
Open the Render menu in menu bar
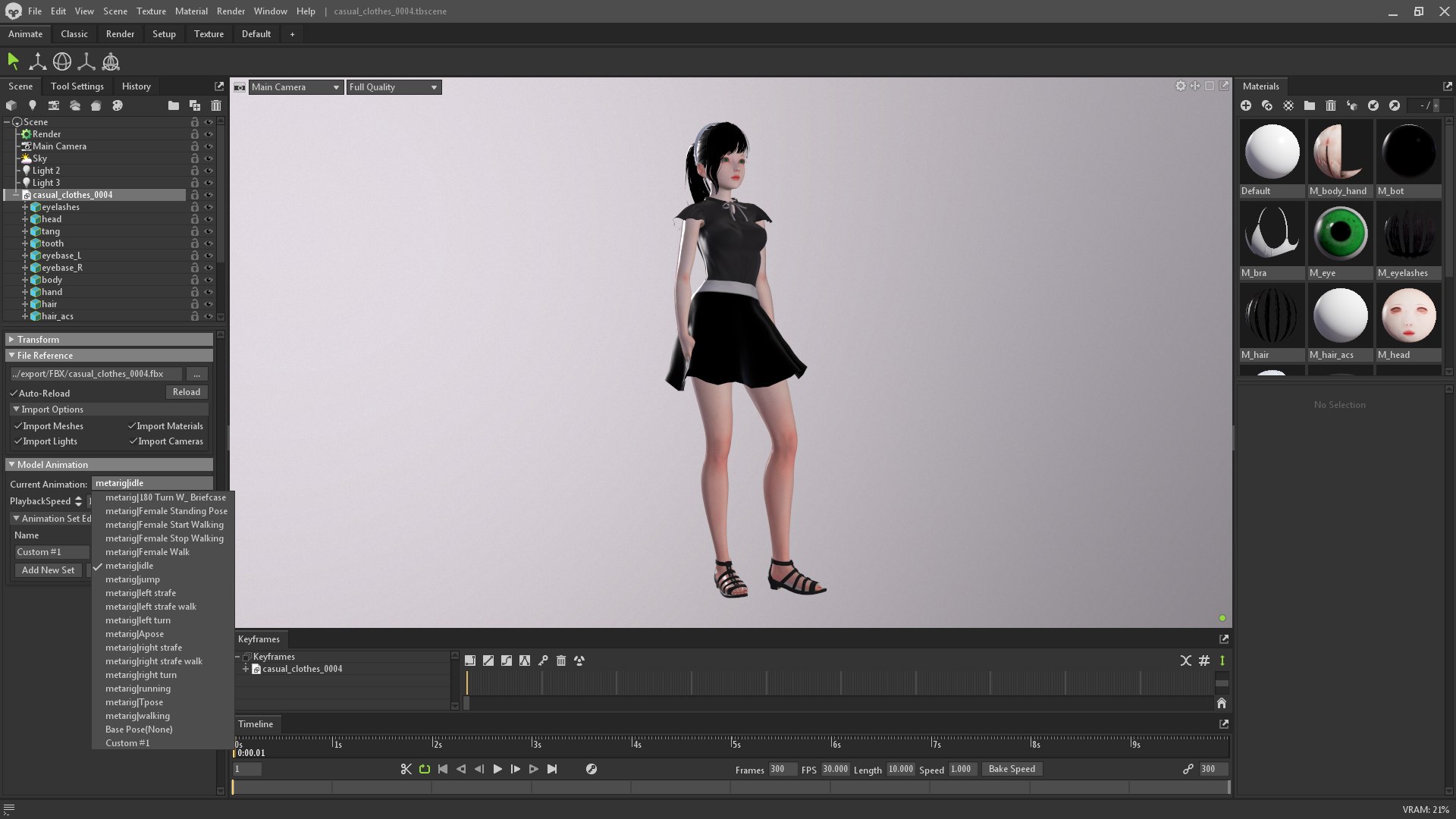pyautogui.click(x=231, y=11)
